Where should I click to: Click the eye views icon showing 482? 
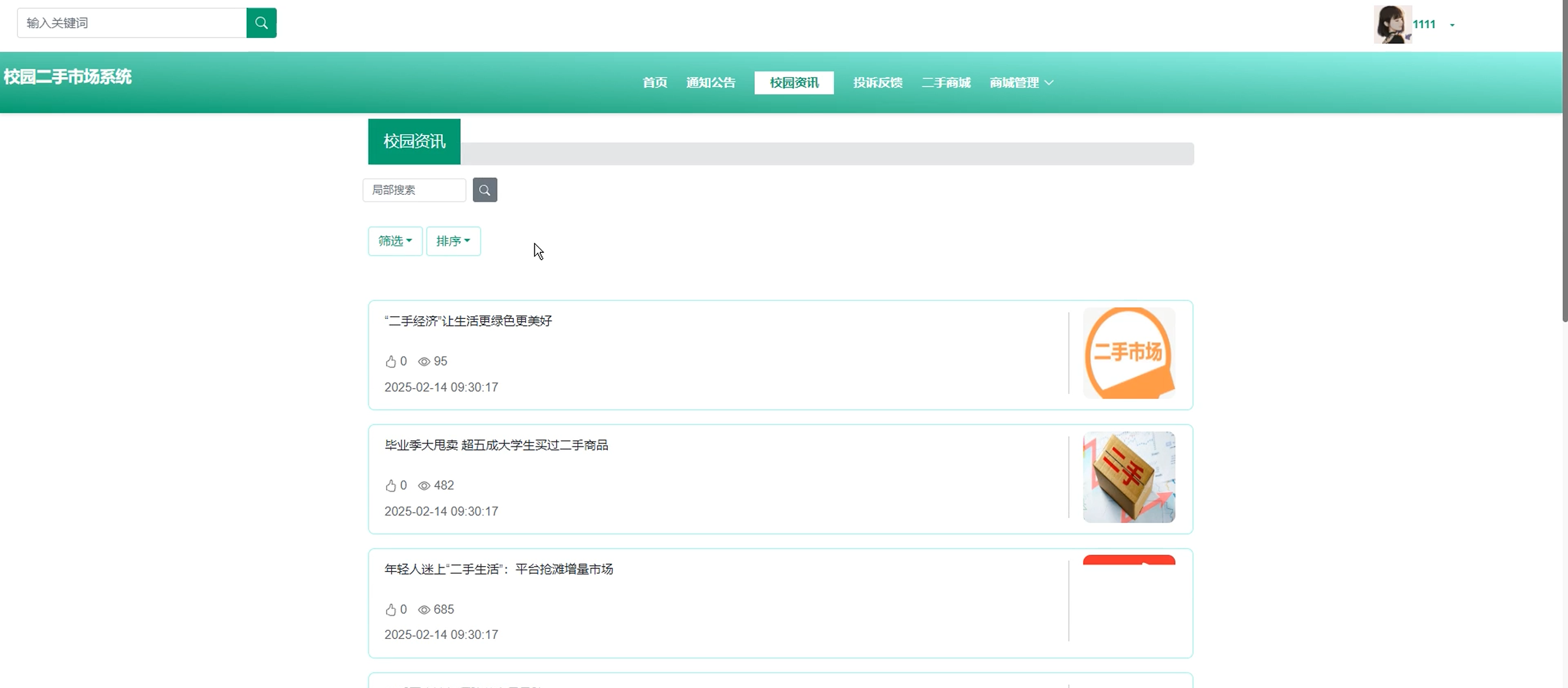[424, 486]
